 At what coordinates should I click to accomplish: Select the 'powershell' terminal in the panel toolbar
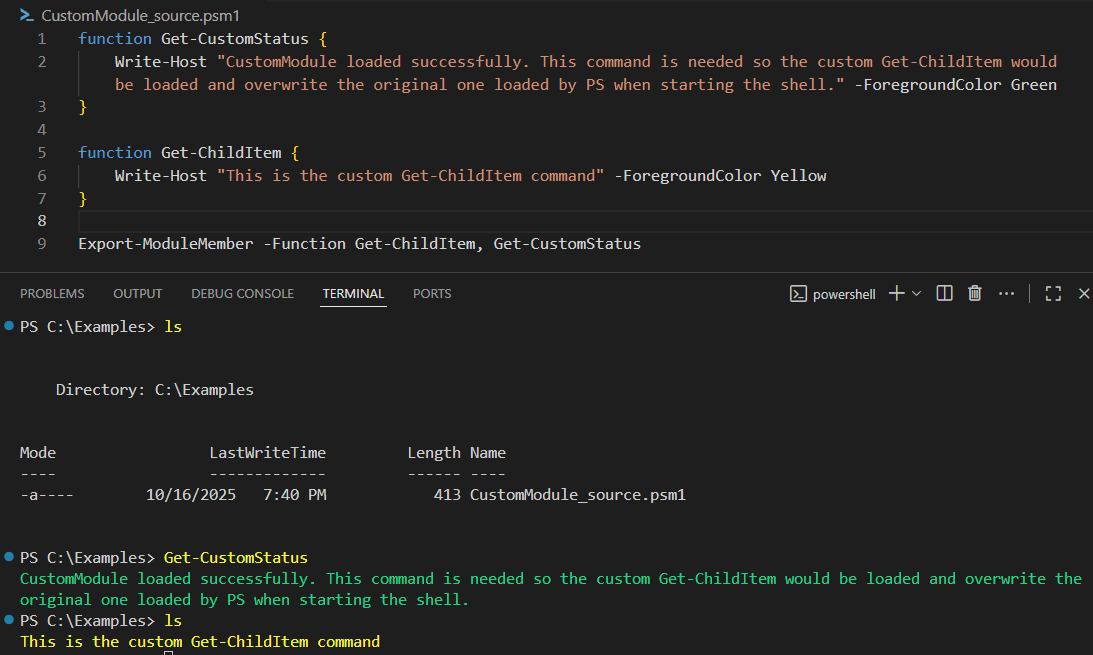[x=844, y=293]
